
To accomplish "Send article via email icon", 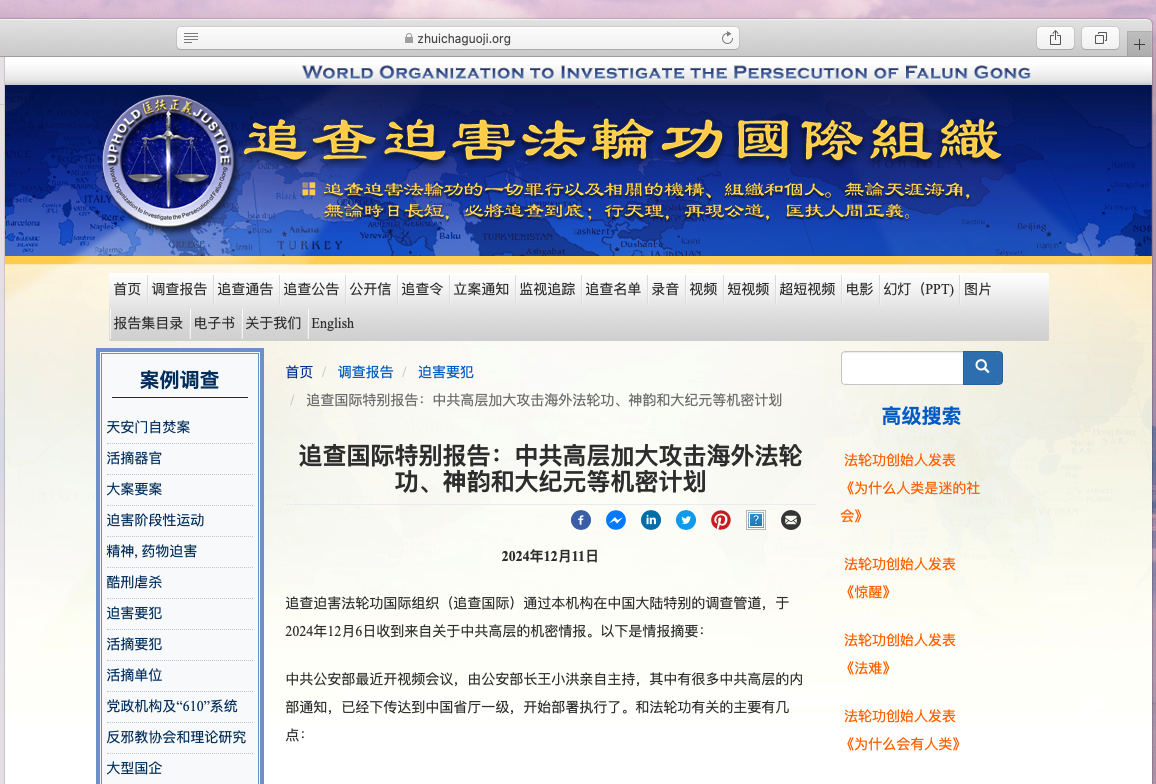I will click(x=791, y=520).
